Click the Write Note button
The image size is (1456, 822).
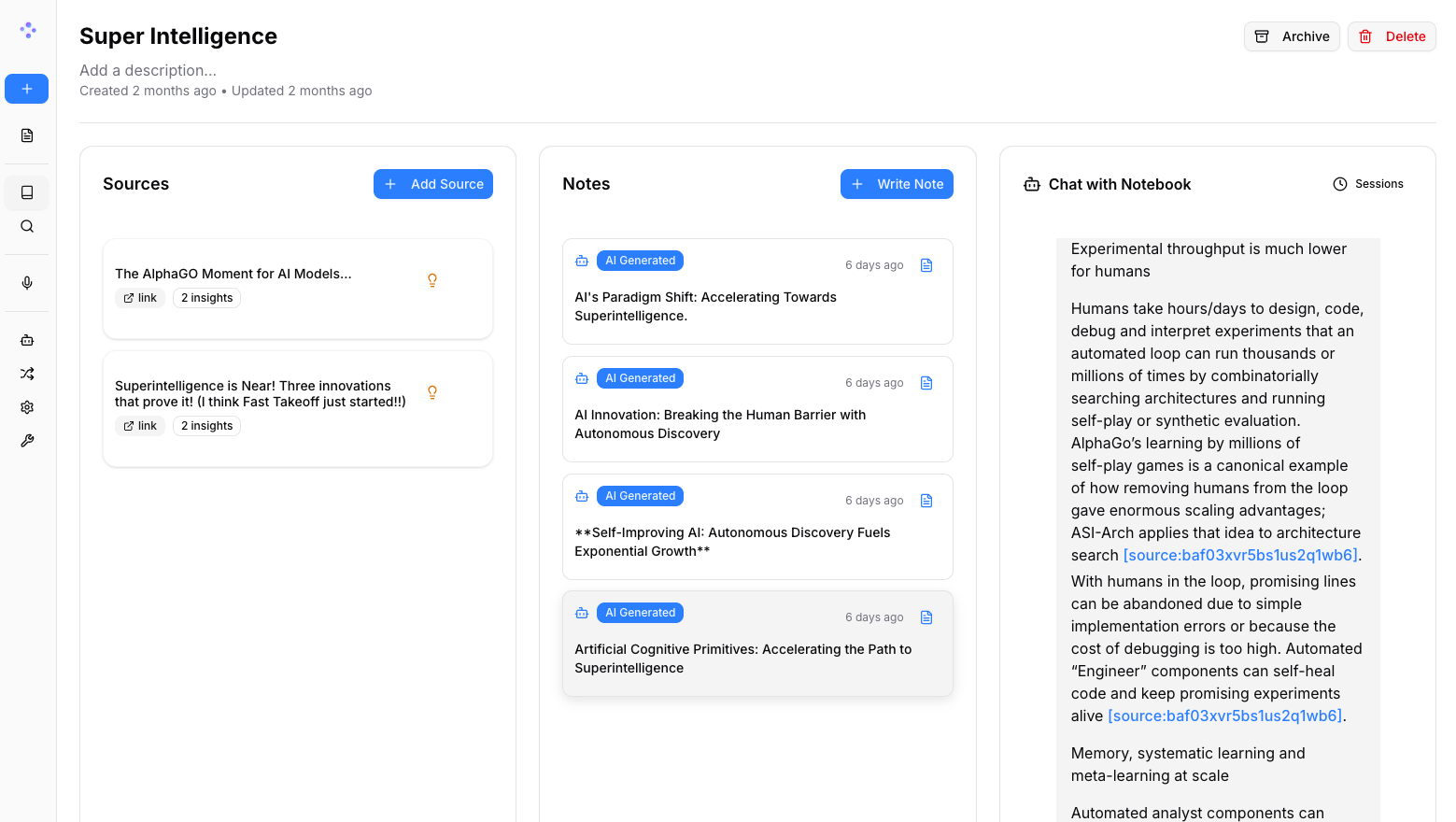pyautogui.click(x=897, y=184)
